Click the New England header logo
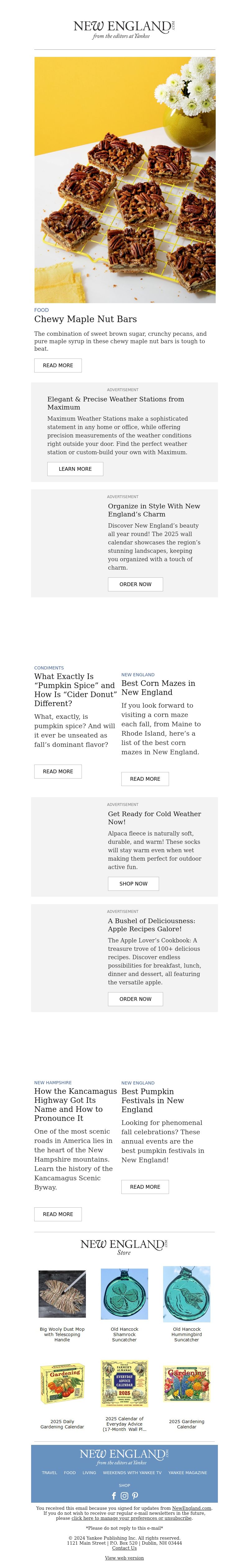The height and width of the screenshot is (1568, 249). pyautogui.click(x=124, y=29)
